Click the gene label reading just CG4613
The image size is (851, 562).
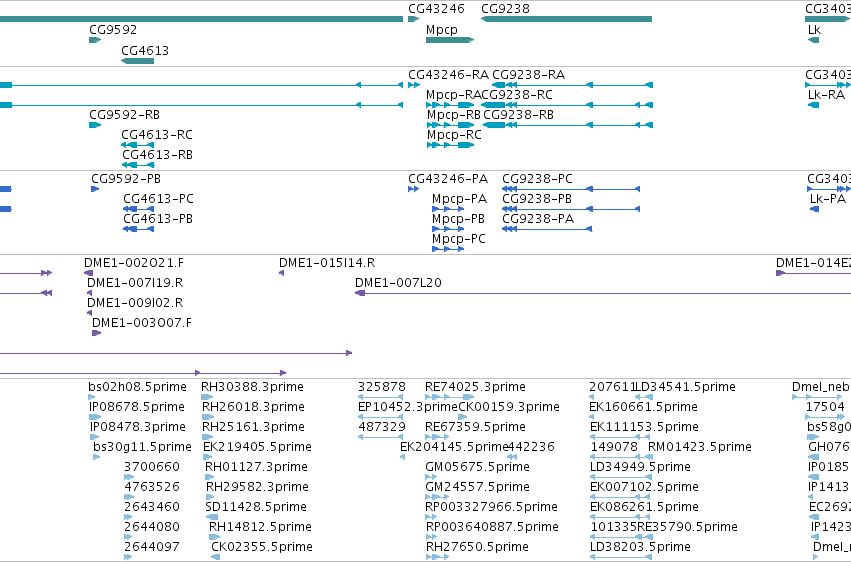tap(145, 51)
